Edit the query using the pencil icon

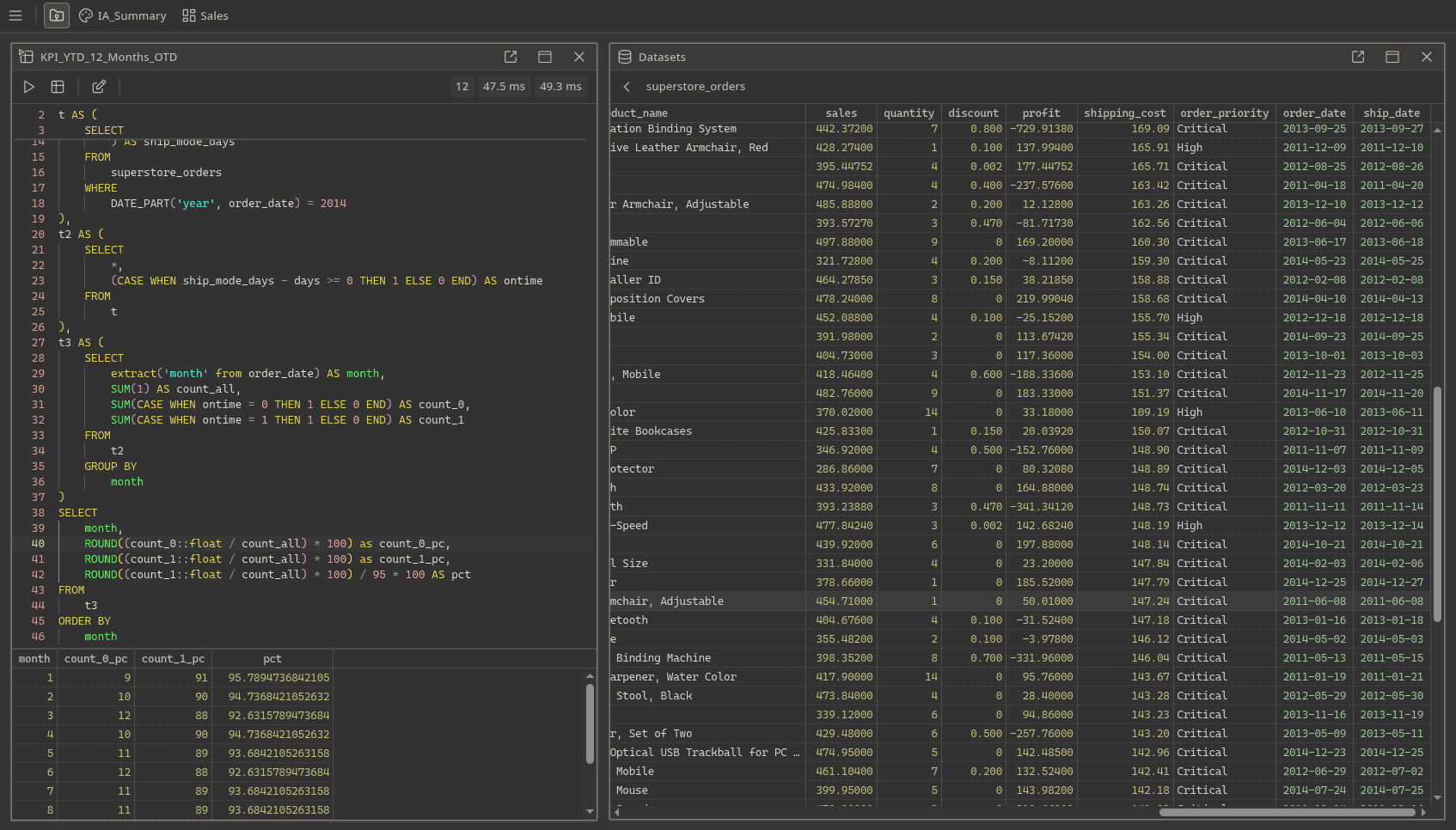coord(98,86)
